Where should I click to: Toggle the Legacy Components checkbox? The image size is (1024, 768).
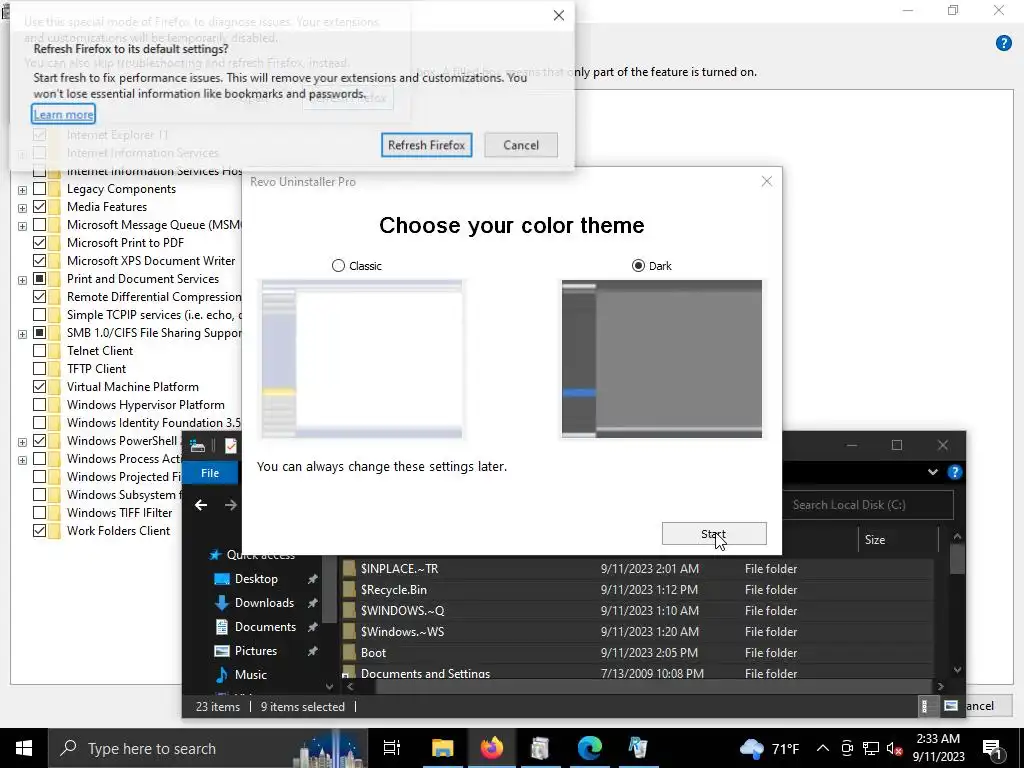[x=40, y=189]
